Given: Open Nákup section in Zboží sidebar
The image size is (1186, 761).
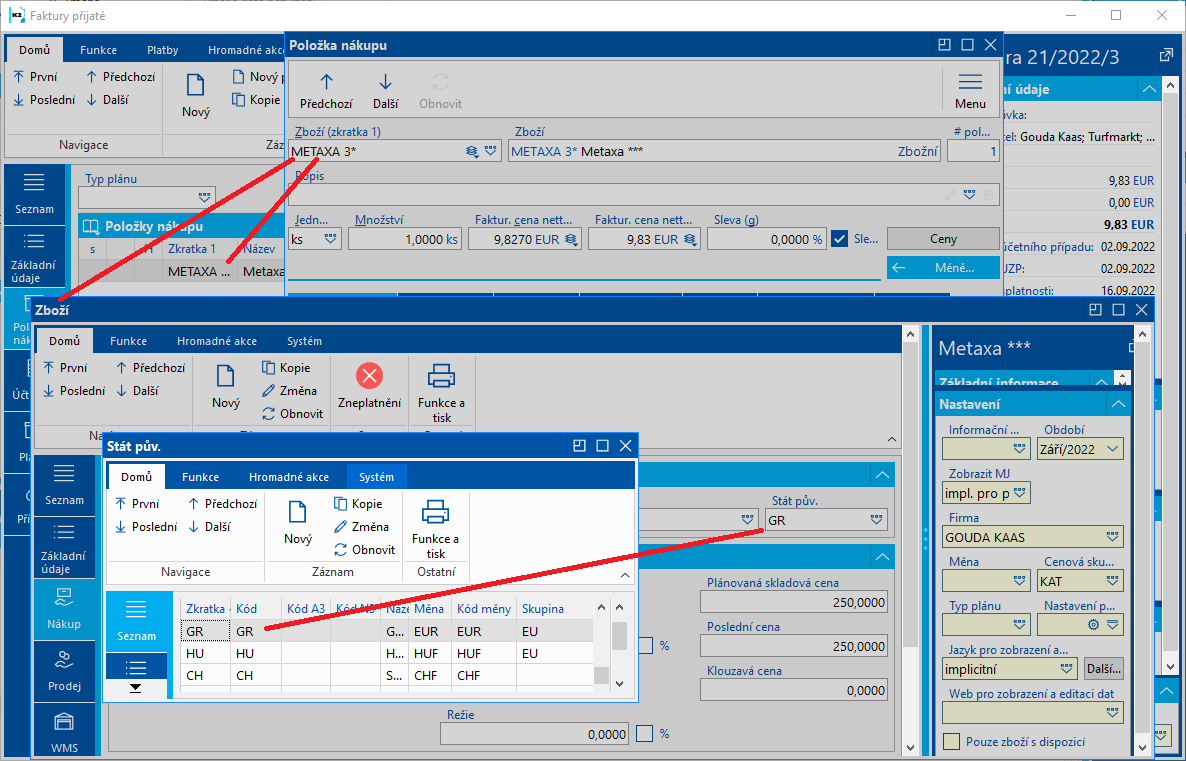Looking at the screenshot, I should [64, 610].
